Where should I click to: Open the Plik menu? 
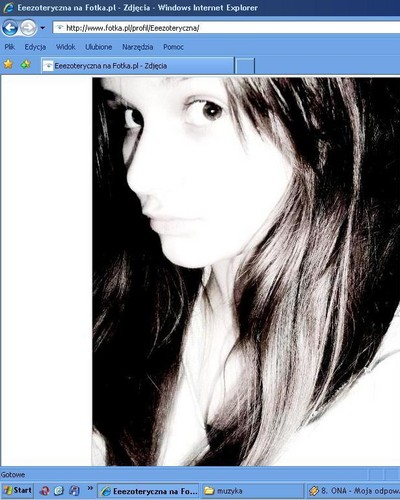(x=10, y=47)
